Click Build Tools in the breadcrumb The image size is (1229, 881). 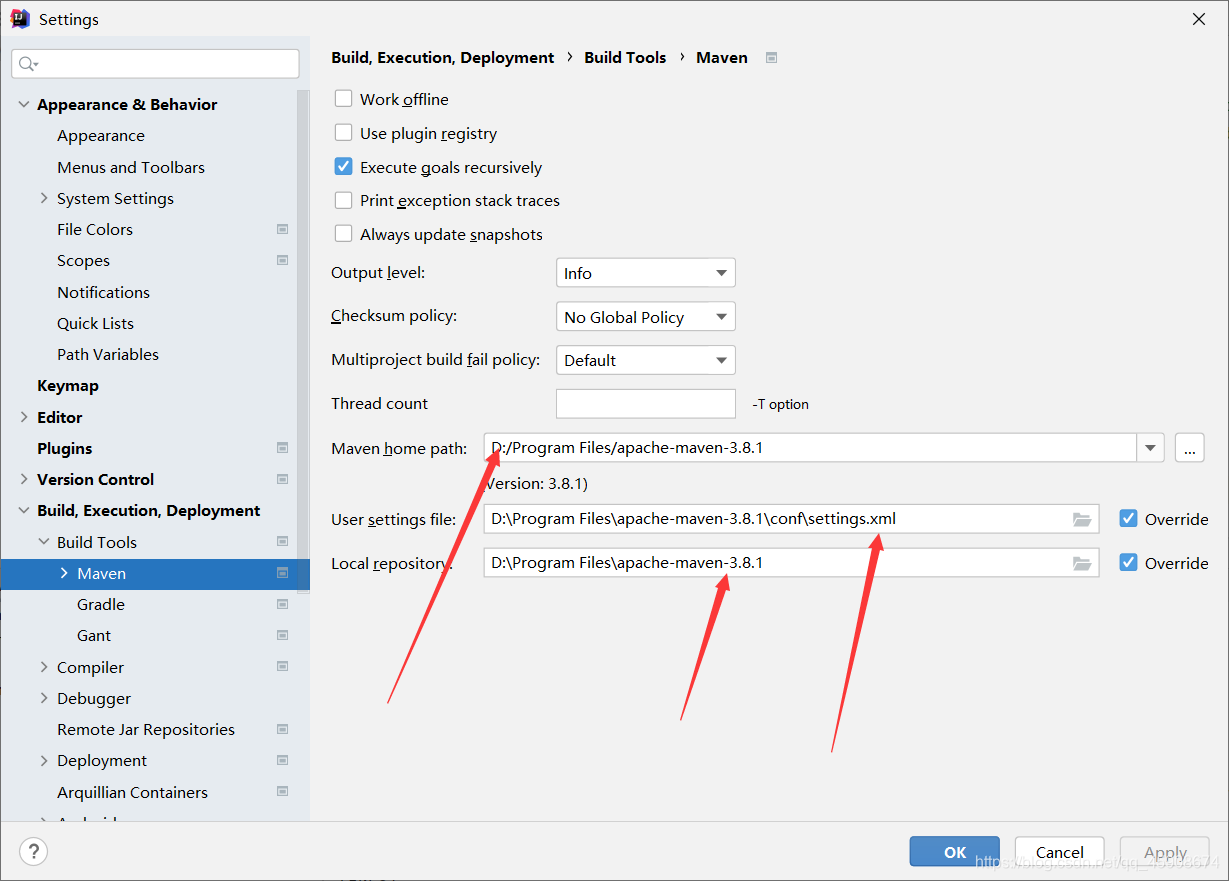coord(625,57)
